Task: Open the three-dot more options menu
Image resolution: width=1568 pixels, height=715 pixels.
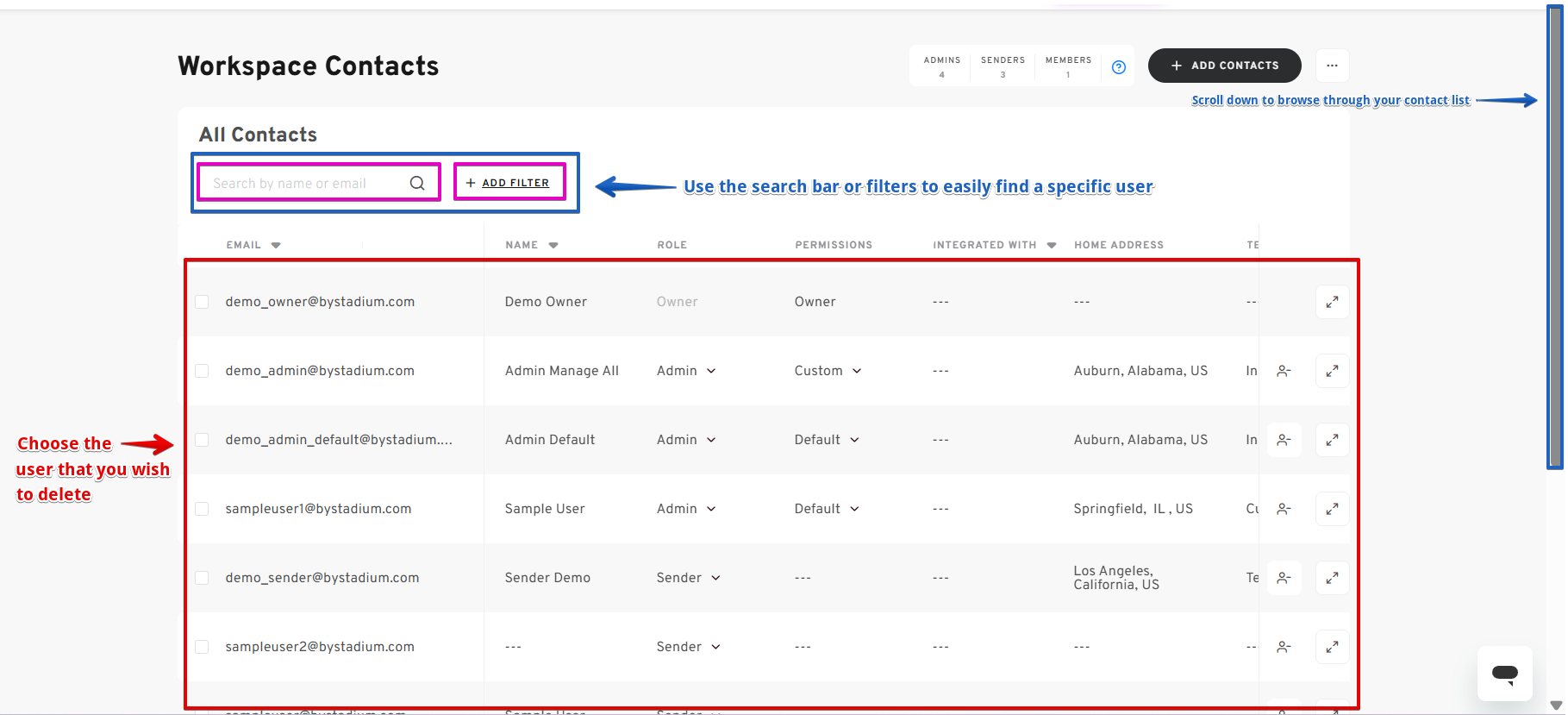Action: (1332, 66)
